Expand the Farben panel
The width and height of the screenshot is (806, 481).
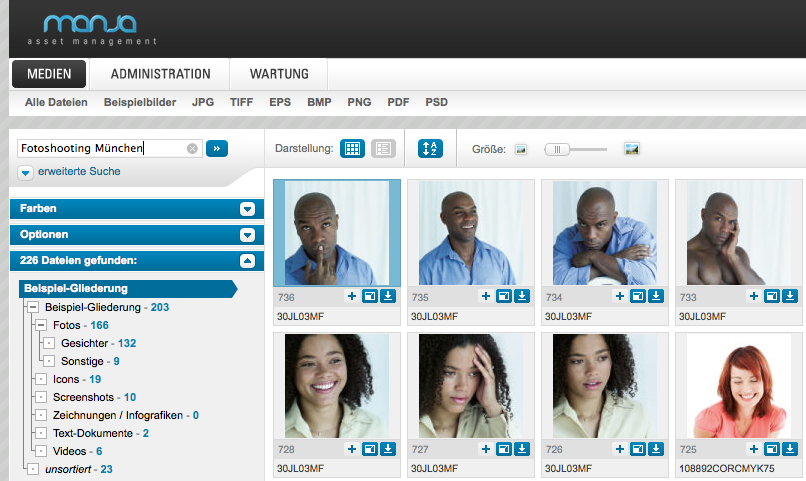point(247,209)
